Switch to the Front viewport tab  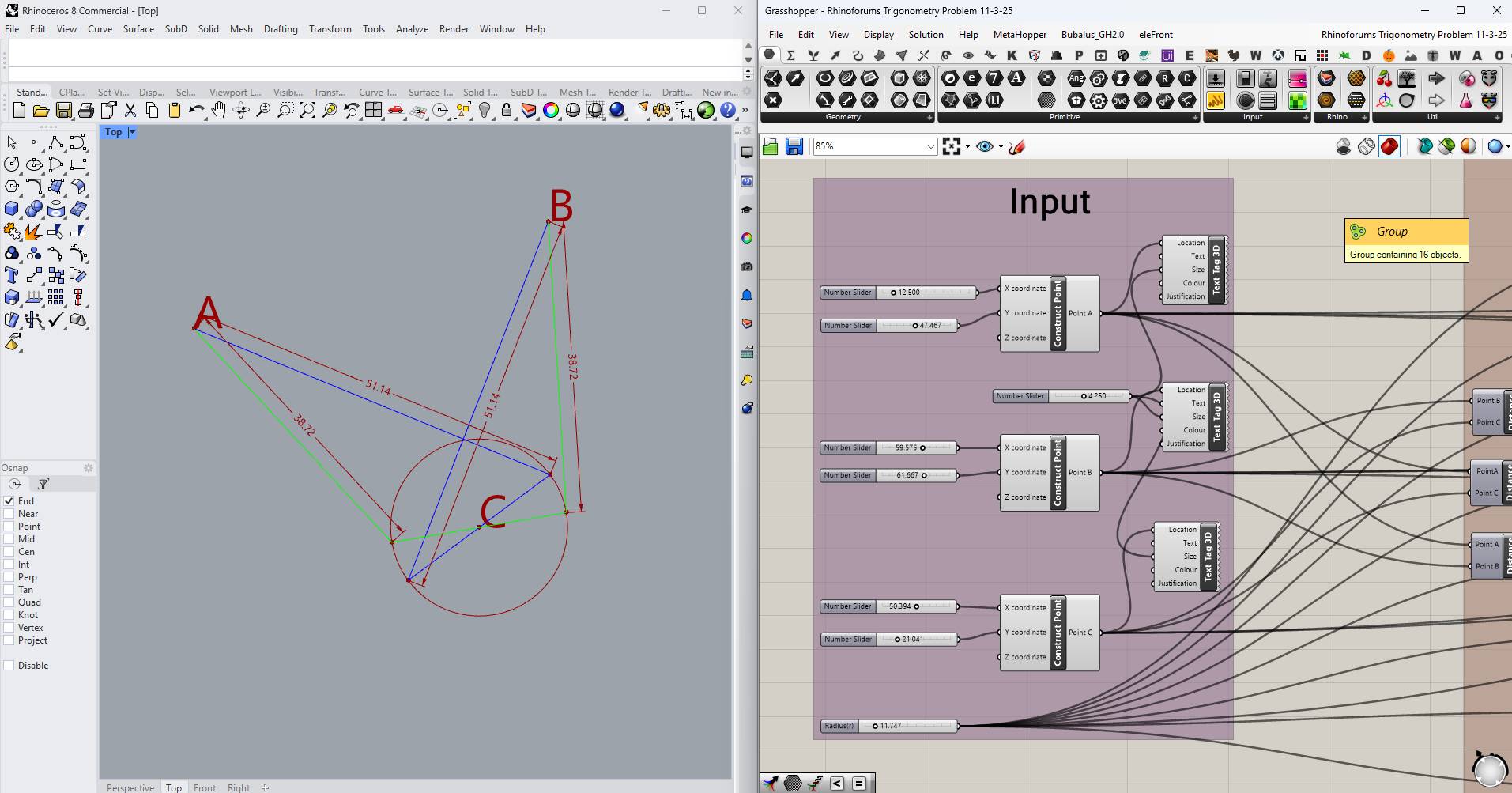205,787
